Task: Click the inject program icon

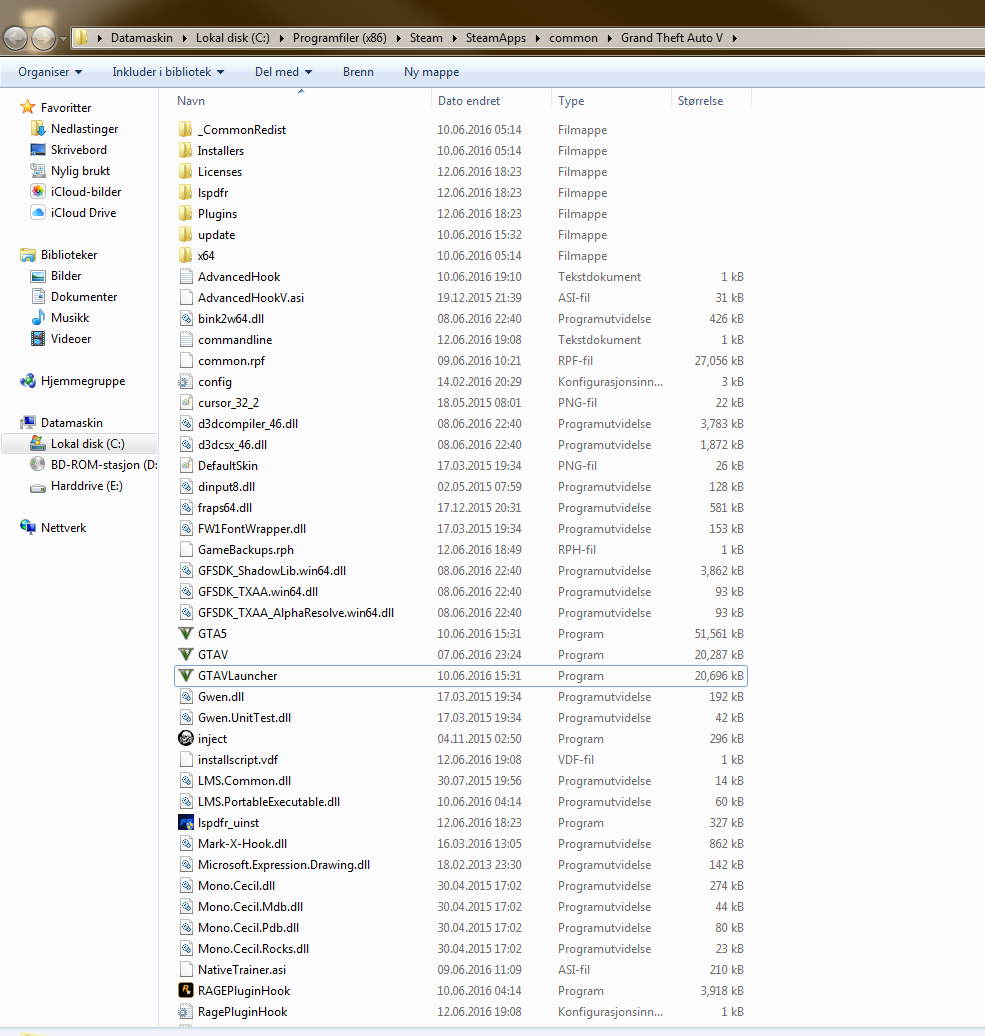Action: click(x=186, y=739)
